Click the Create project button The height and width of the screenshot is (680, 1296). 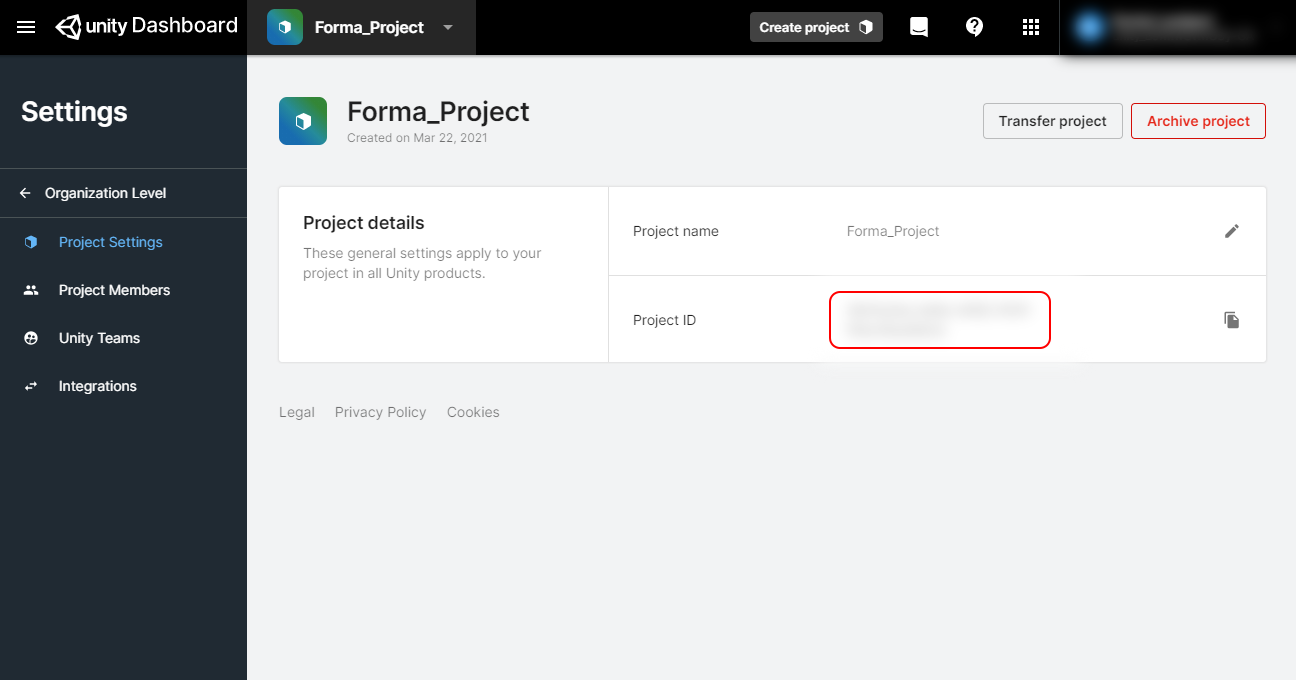(816, 27)
